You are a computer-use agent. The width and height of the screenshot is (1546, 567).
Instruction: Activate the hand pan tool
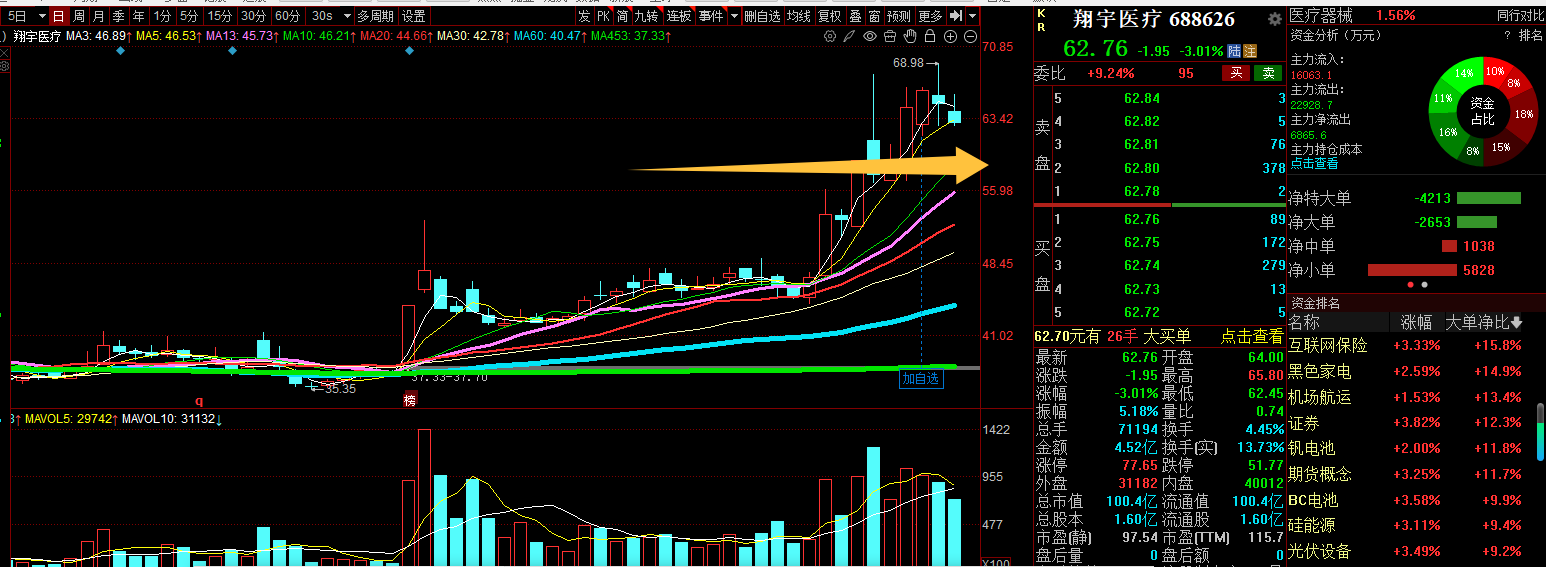[x=910, y=36]
